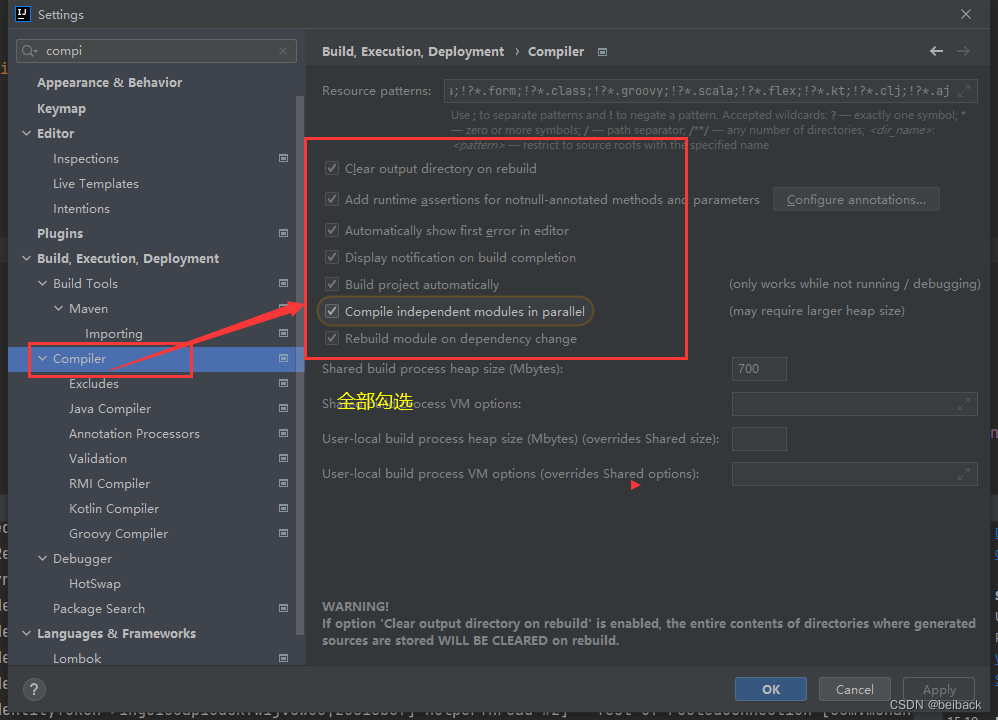Click Cancel to discard changes
The image size is (998, 720).
coord(854,689)
